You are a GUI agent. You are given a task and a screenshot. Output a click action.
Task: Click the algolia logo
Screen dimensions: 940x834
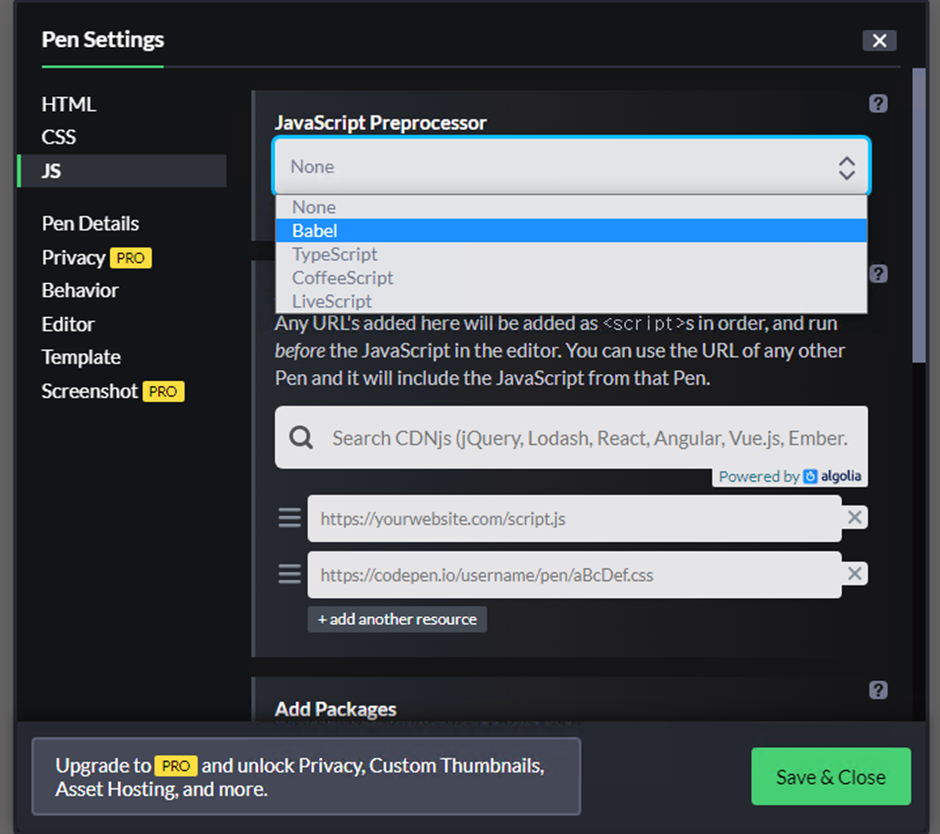tap(833, 476)
